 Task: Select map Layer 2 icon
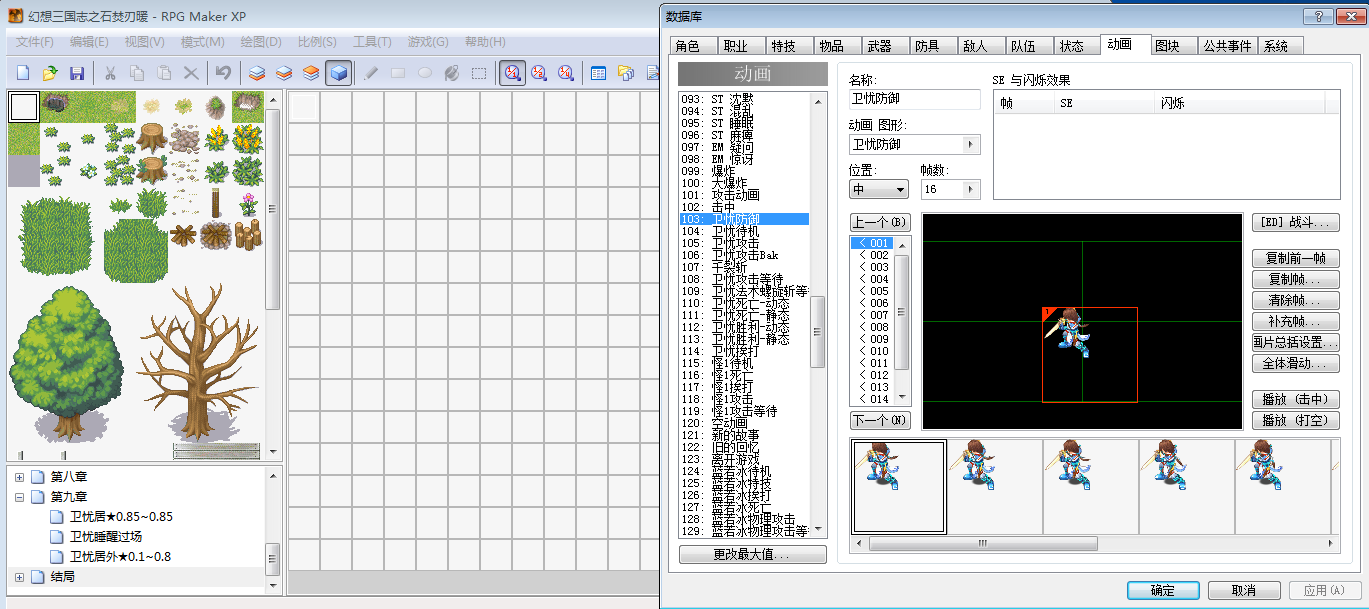[284, 73]
